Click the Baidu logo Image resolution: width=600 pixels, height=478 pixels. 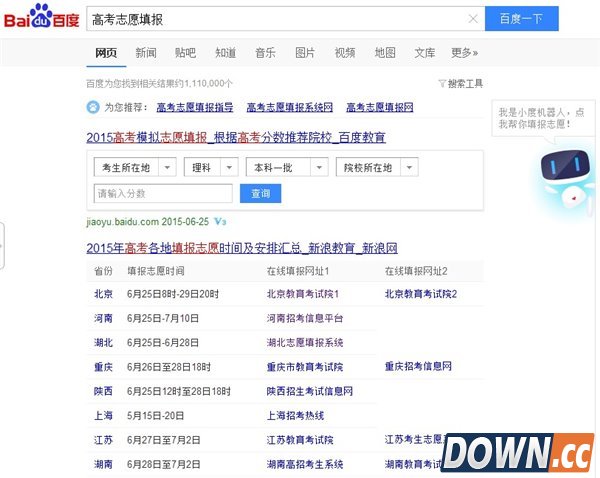coord(39,18)
